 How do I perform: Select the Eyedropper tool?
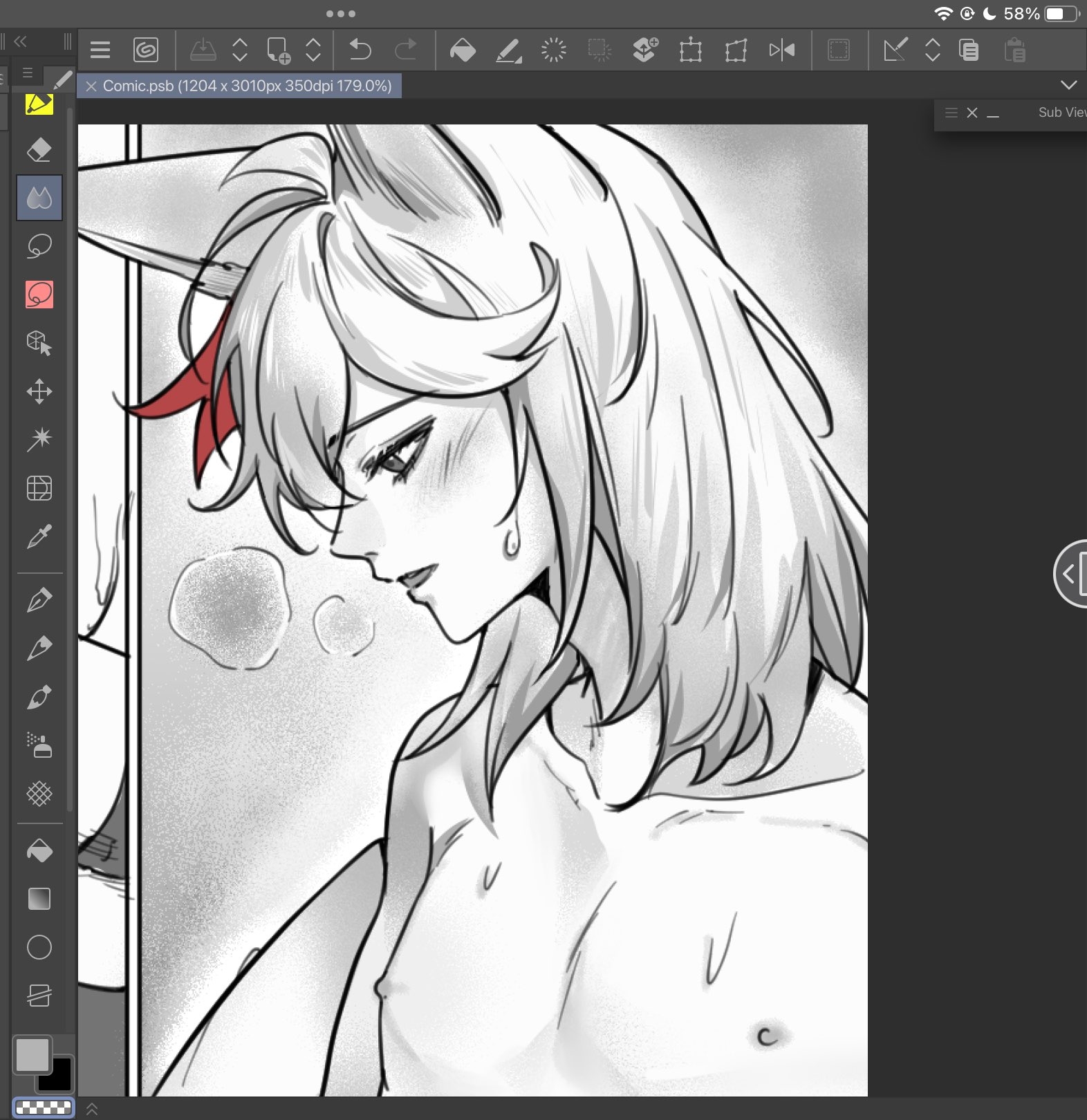(39, 536)
